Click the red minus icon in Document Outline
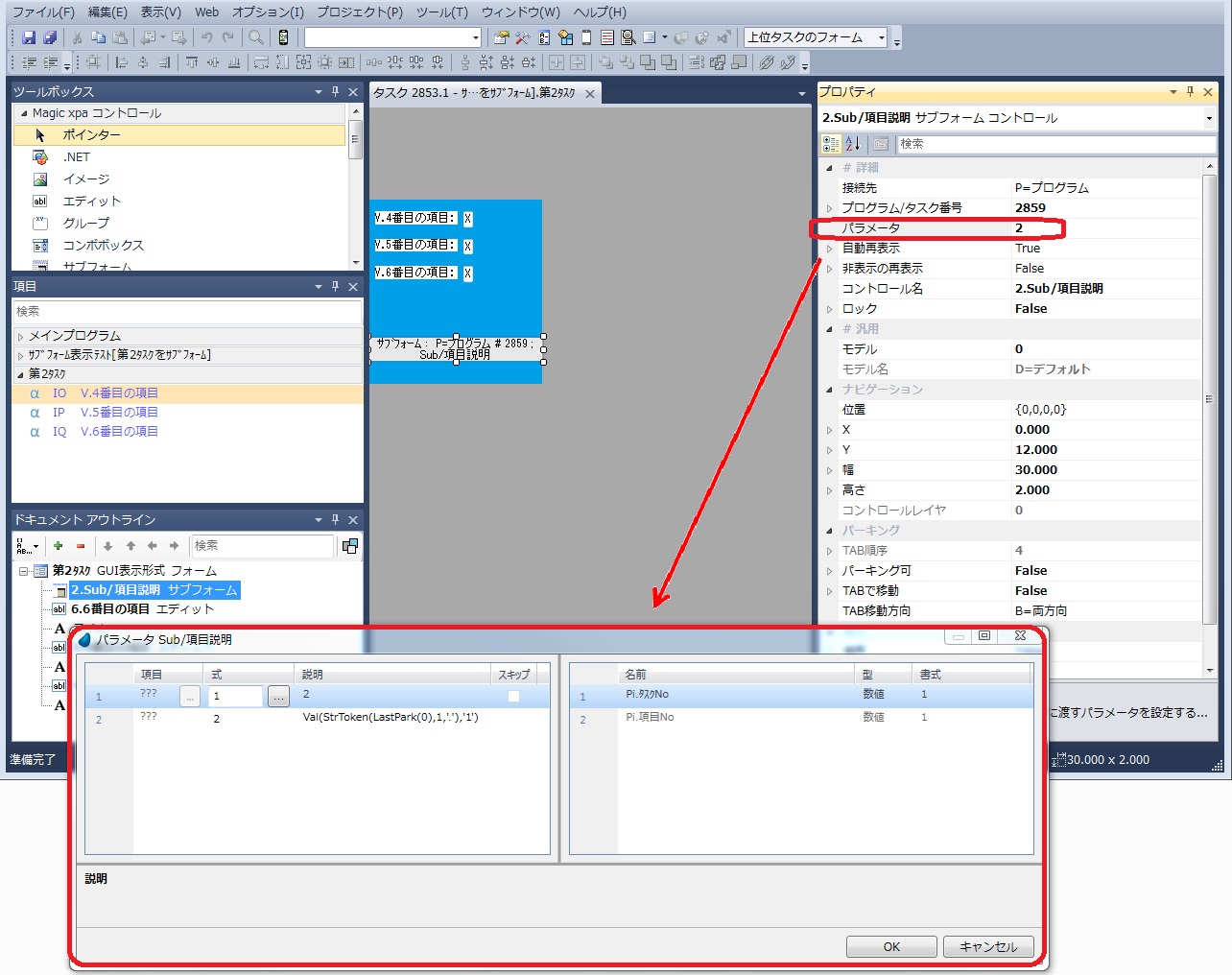 [81, 546]
